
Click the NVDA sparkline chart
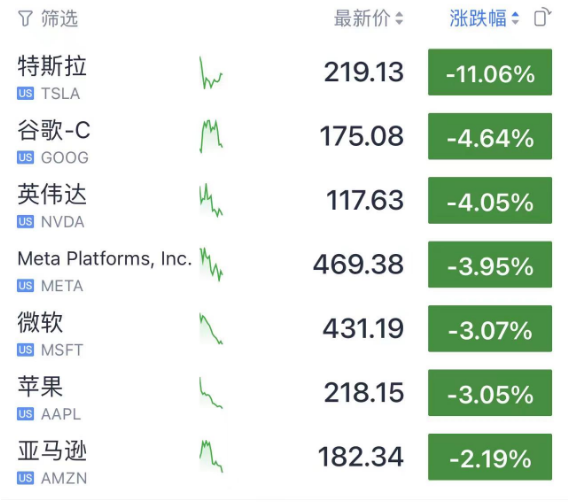(211, 200)
